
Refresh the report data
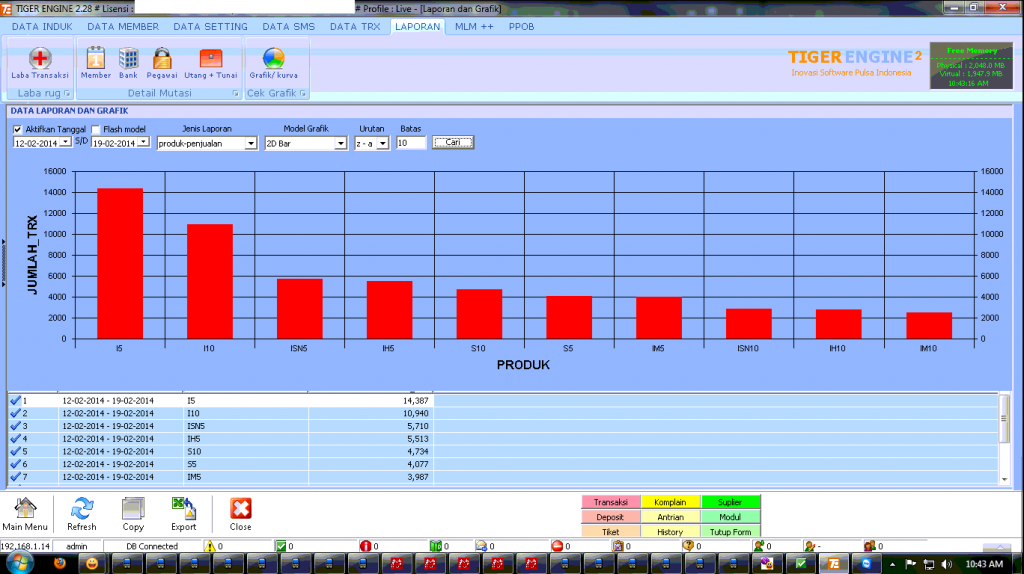[82, 514]
